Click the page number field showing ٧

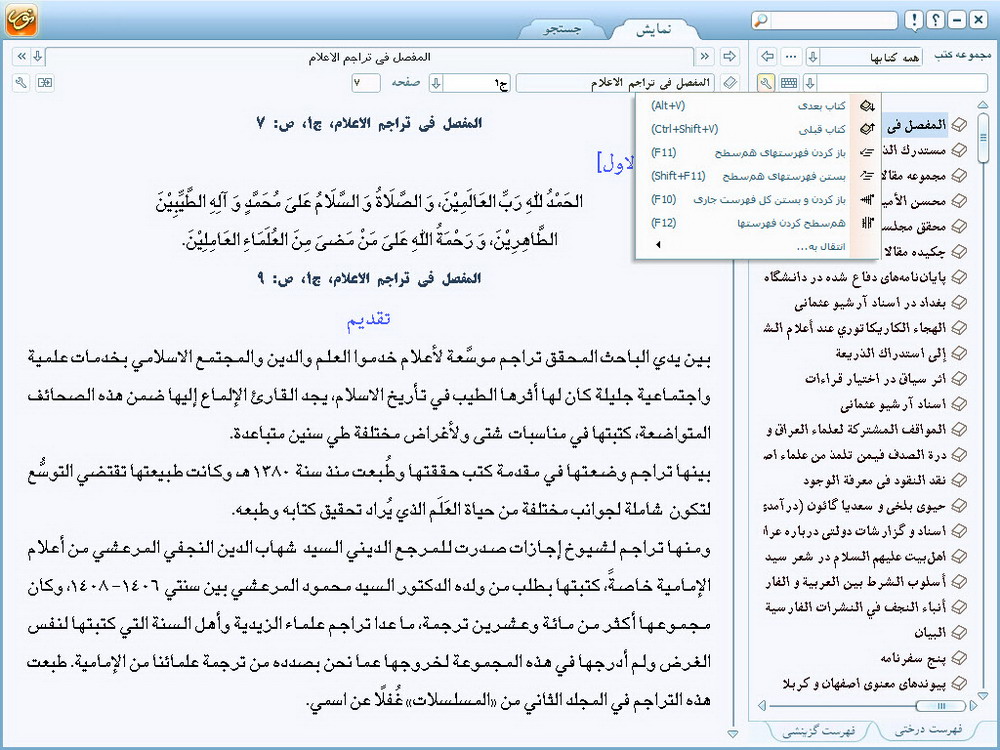[366, 83]
